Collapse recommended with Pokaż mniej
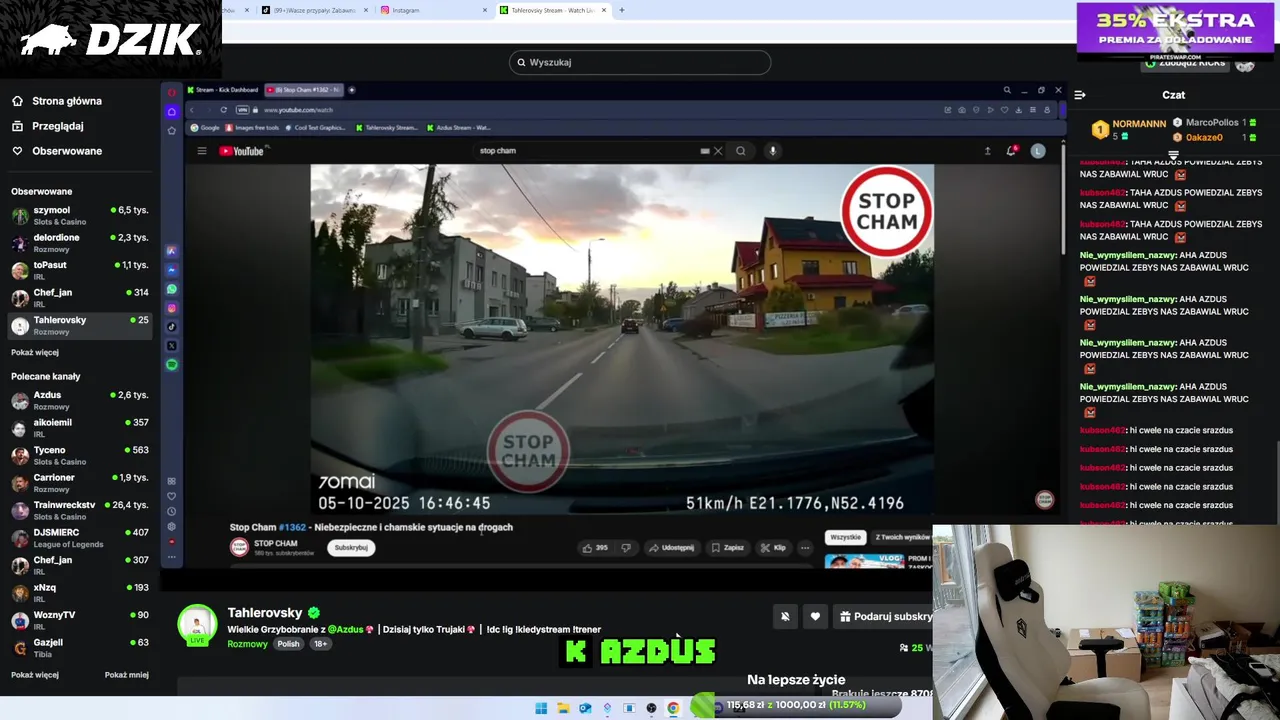 127,675
